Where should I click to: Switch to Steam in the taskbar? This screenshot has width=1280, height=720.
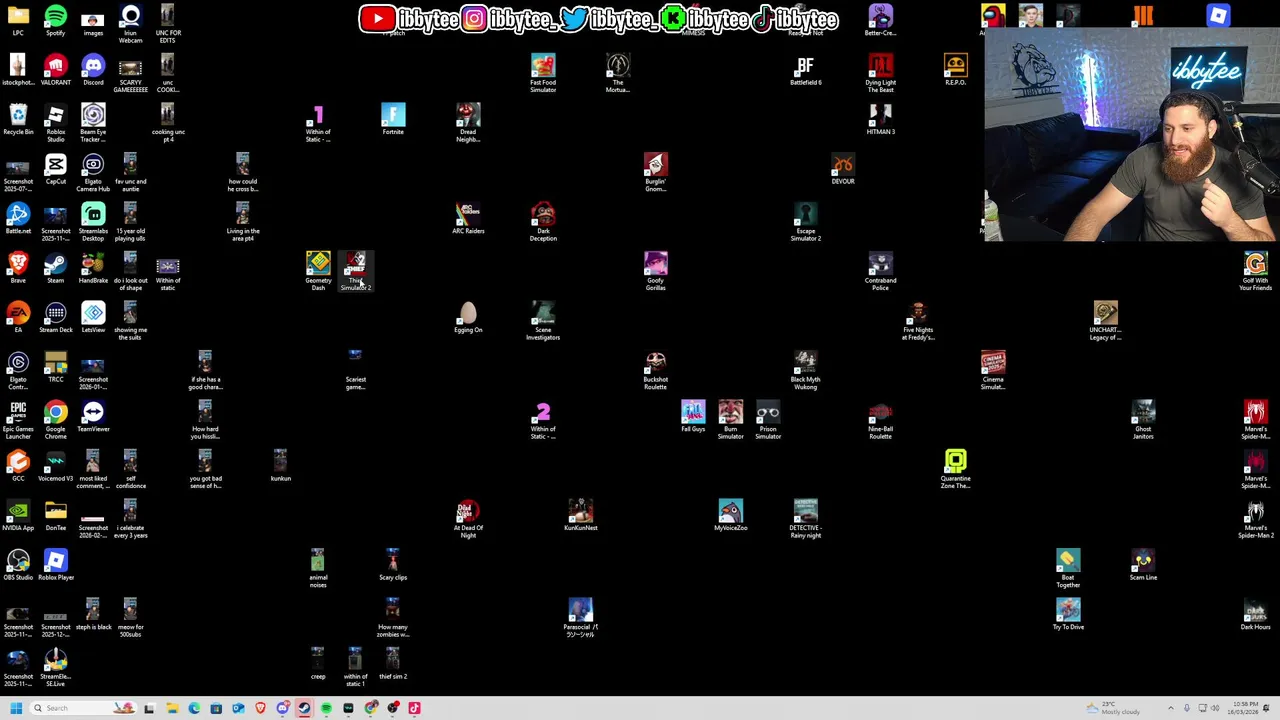coord(304,708)
